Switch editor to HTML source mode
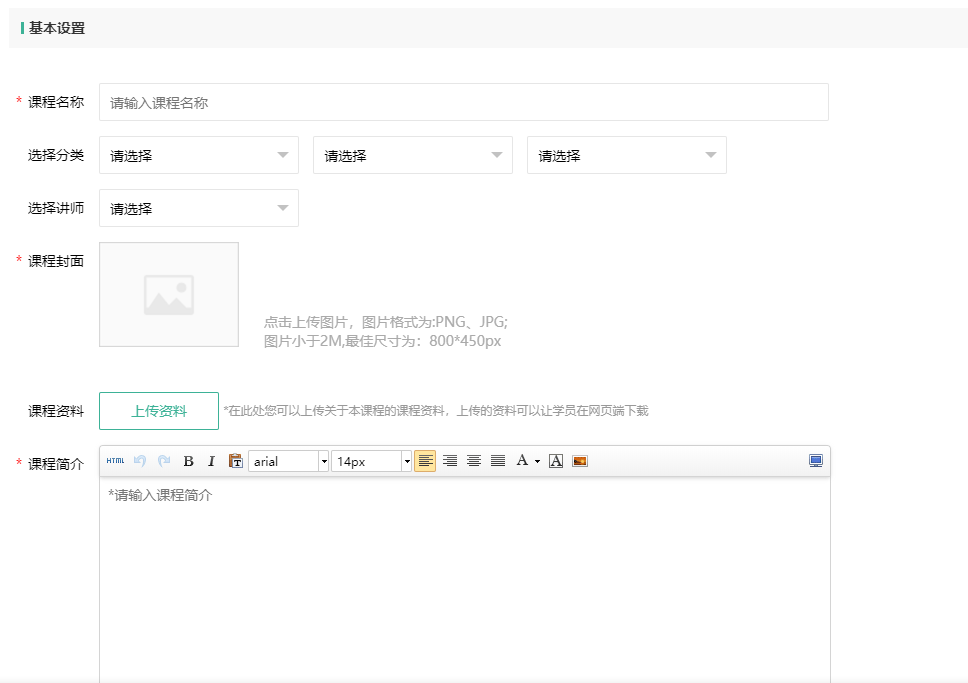Screen dimensions: 968x683 [x=115, y=461]
